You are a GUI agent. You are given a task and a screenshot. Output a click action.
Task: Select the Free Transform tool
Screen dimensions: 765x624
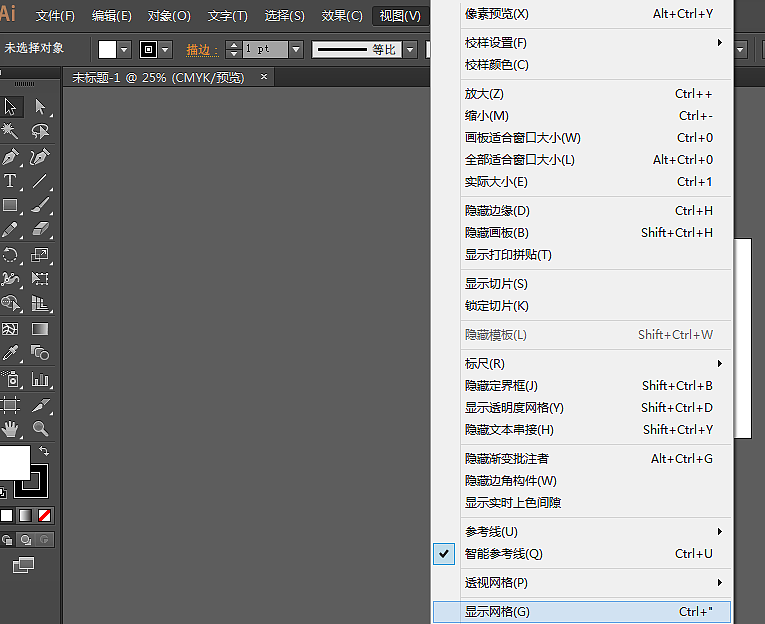40,279
